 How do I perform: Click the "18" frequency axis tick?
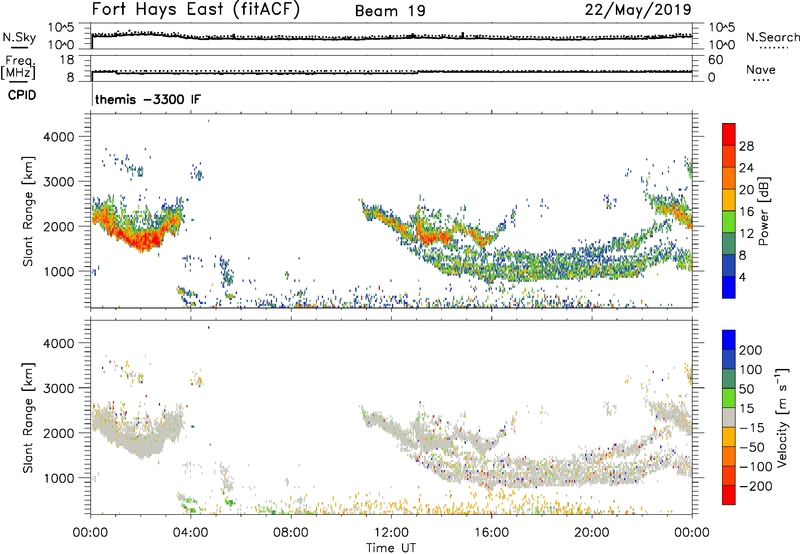pyautogui.click(x=67, y=60)
